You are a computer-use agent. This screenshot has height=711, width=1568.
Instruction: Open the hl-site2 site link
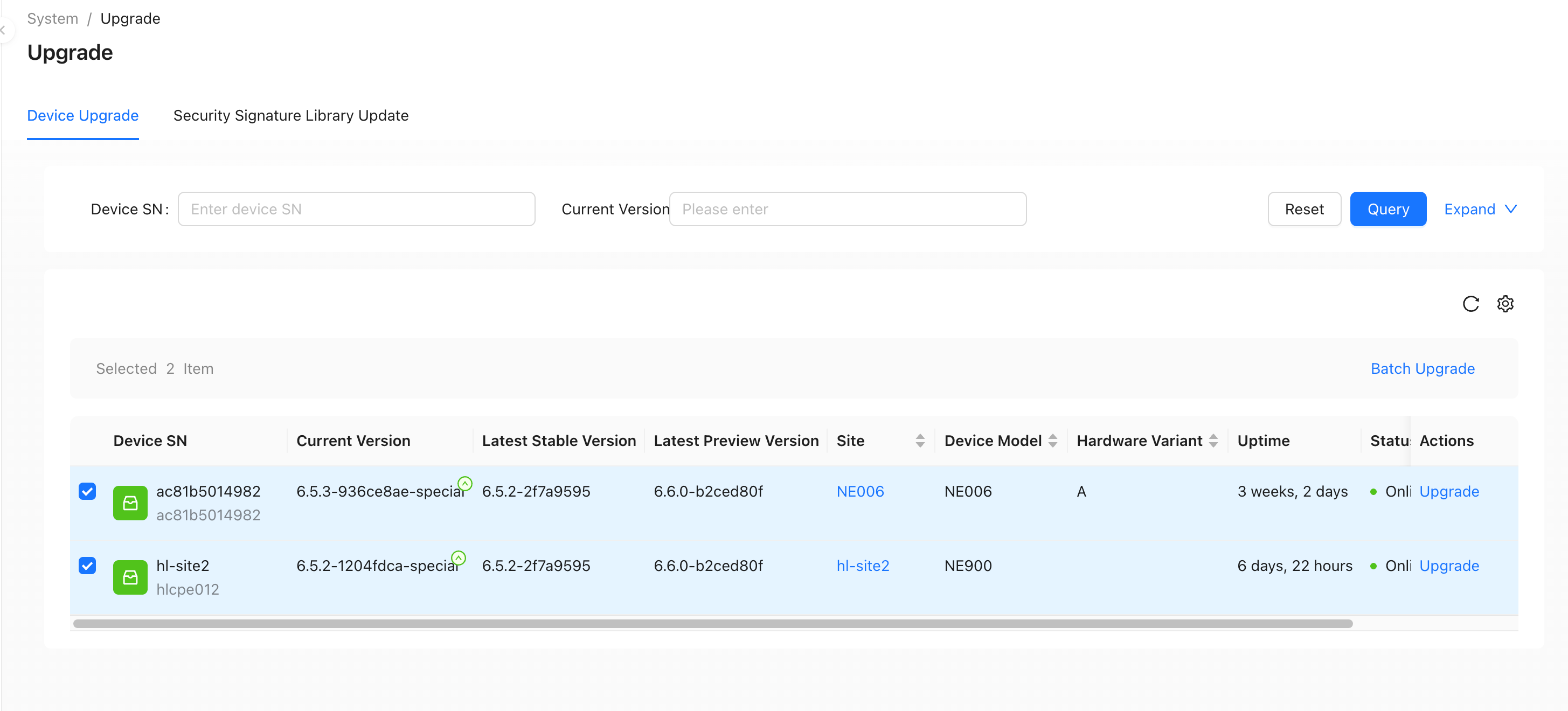click(x=863, y=566)
